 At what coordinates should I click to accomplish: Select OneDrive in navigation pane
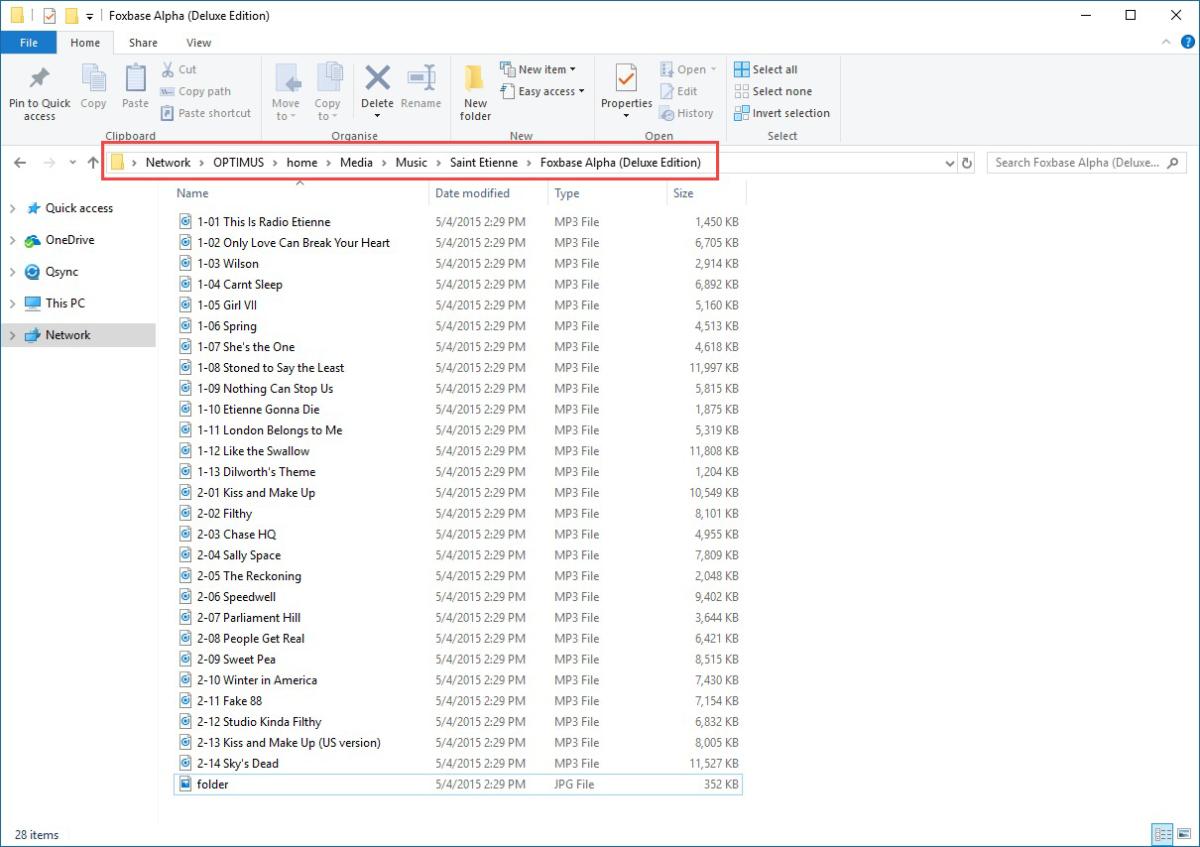coord(69,240)
